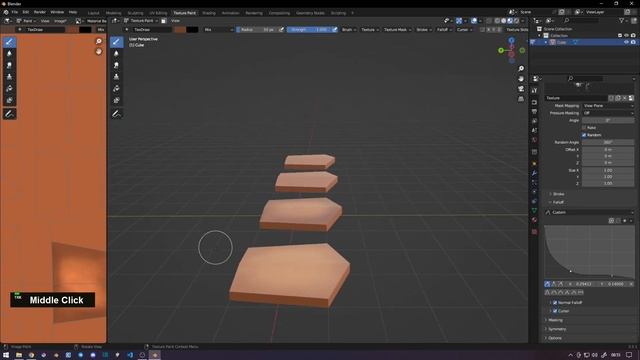Select the Annotate tool in Image Editor toolbar
The image size is (640, 360).
tap(9, 114)
